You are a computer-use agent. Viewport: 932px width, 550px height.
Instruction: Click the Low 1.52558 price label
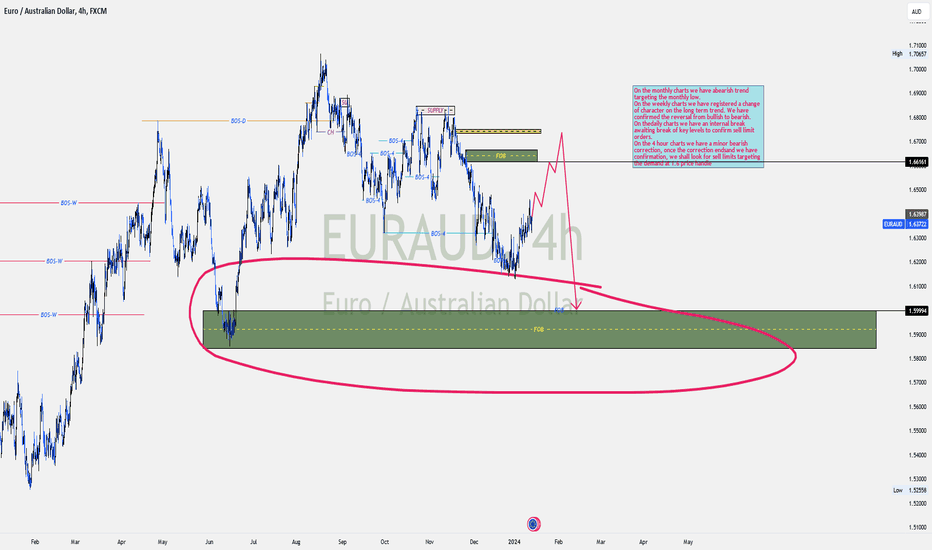coord(910,490)
